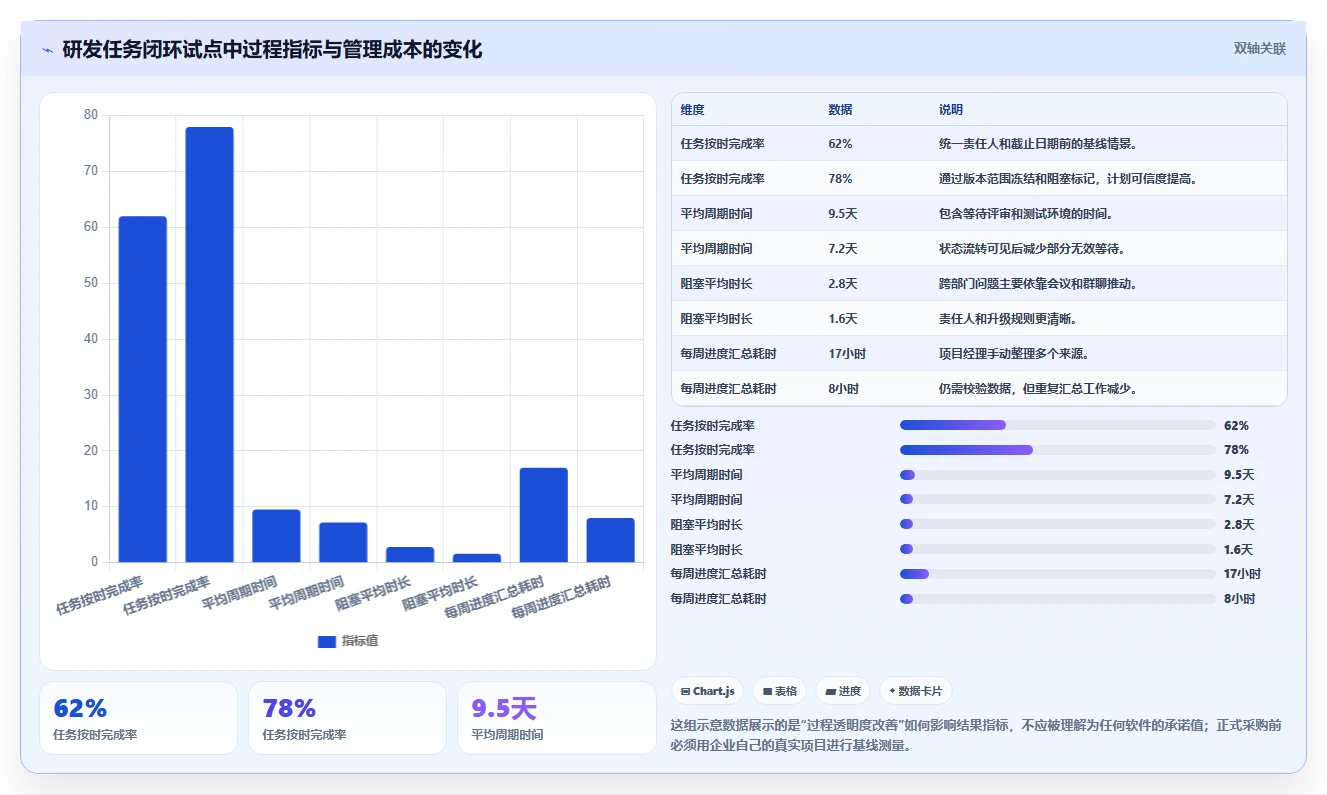
Task: Click the progress bar labeled 62%
Action: [x=1058, y=426]
